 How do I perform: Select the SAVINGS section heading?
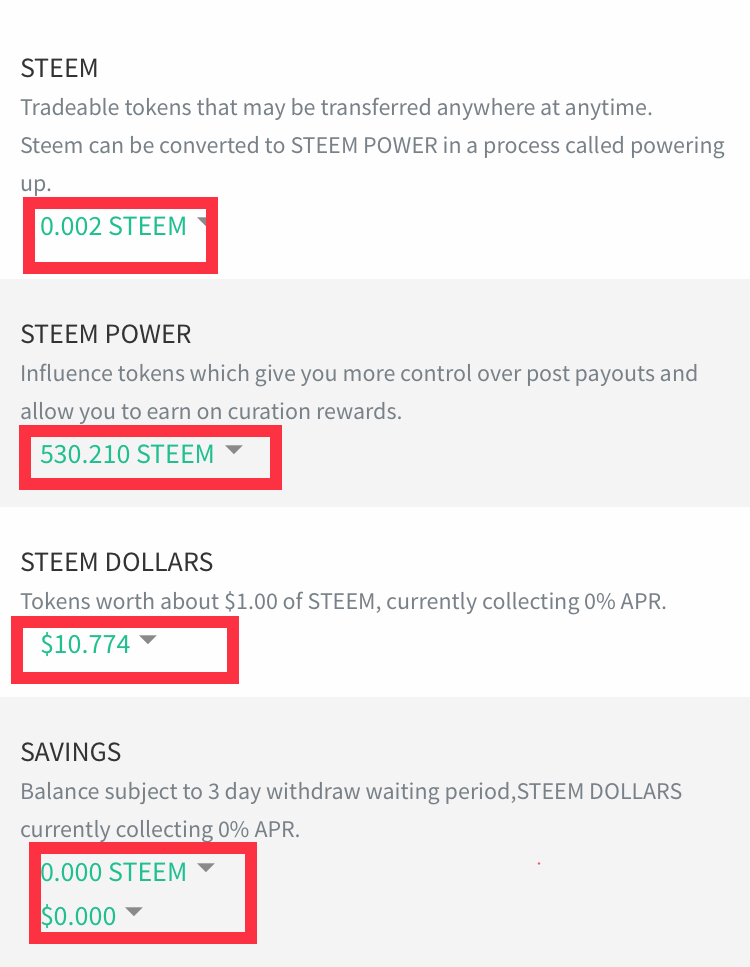point(71,752)
